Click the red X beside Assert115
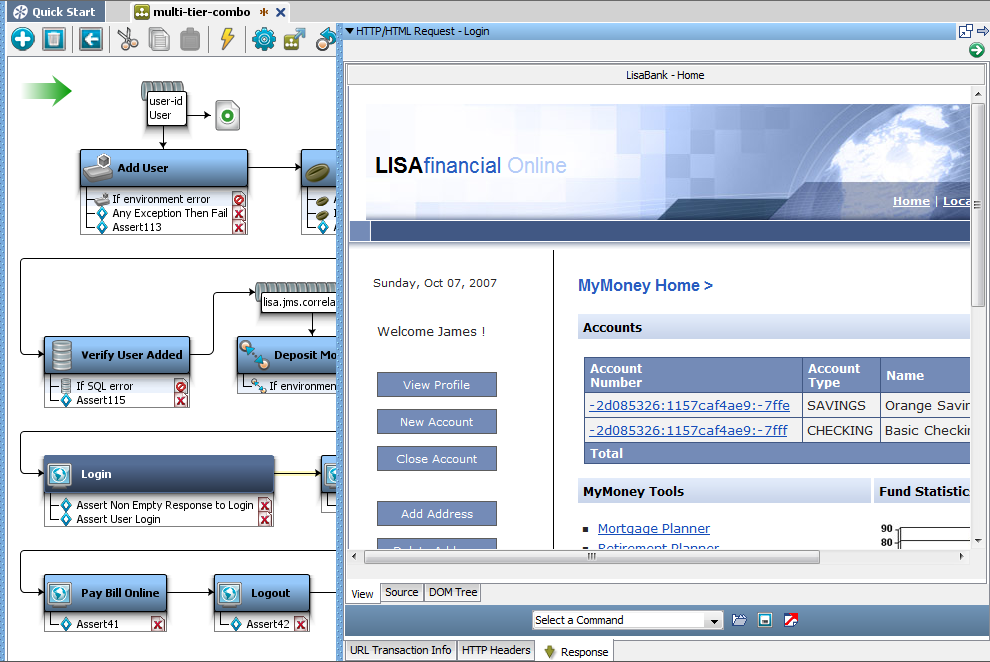The image size is (990, 662). (x=181, y=401)
